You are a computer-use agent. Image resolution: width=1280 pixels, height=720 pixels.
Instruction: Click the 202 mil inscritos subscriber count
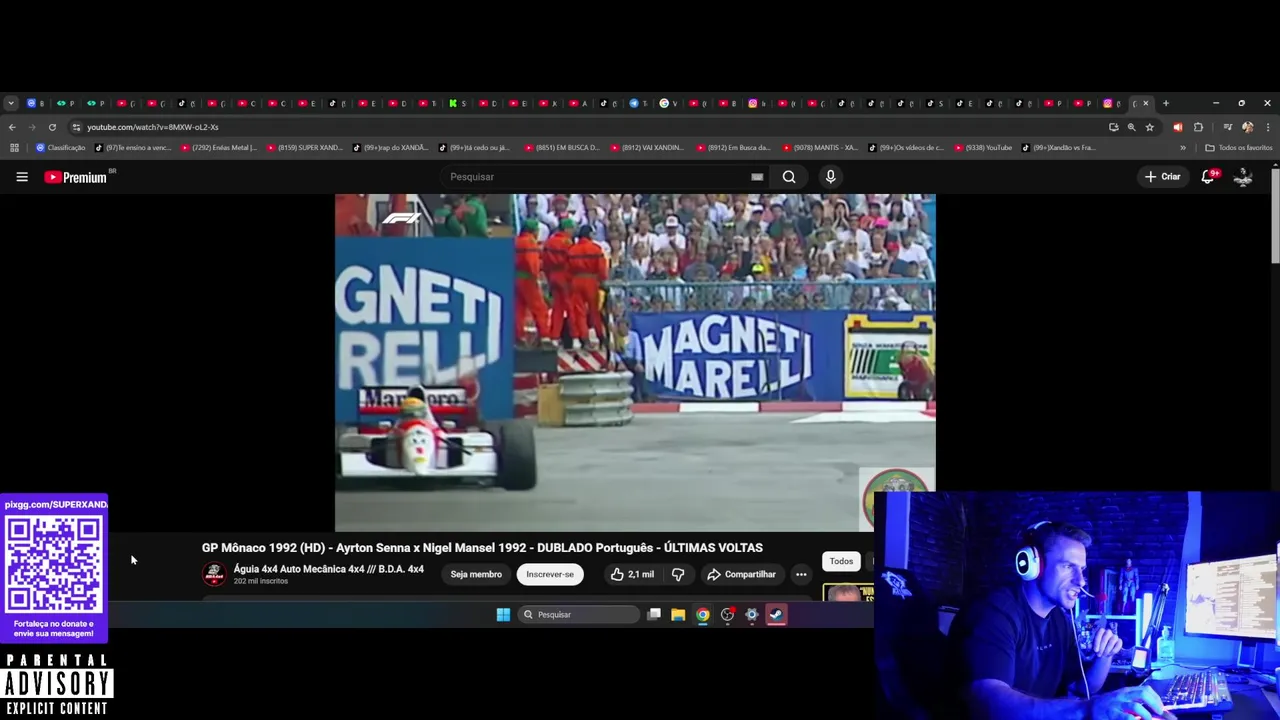[260, 581]
